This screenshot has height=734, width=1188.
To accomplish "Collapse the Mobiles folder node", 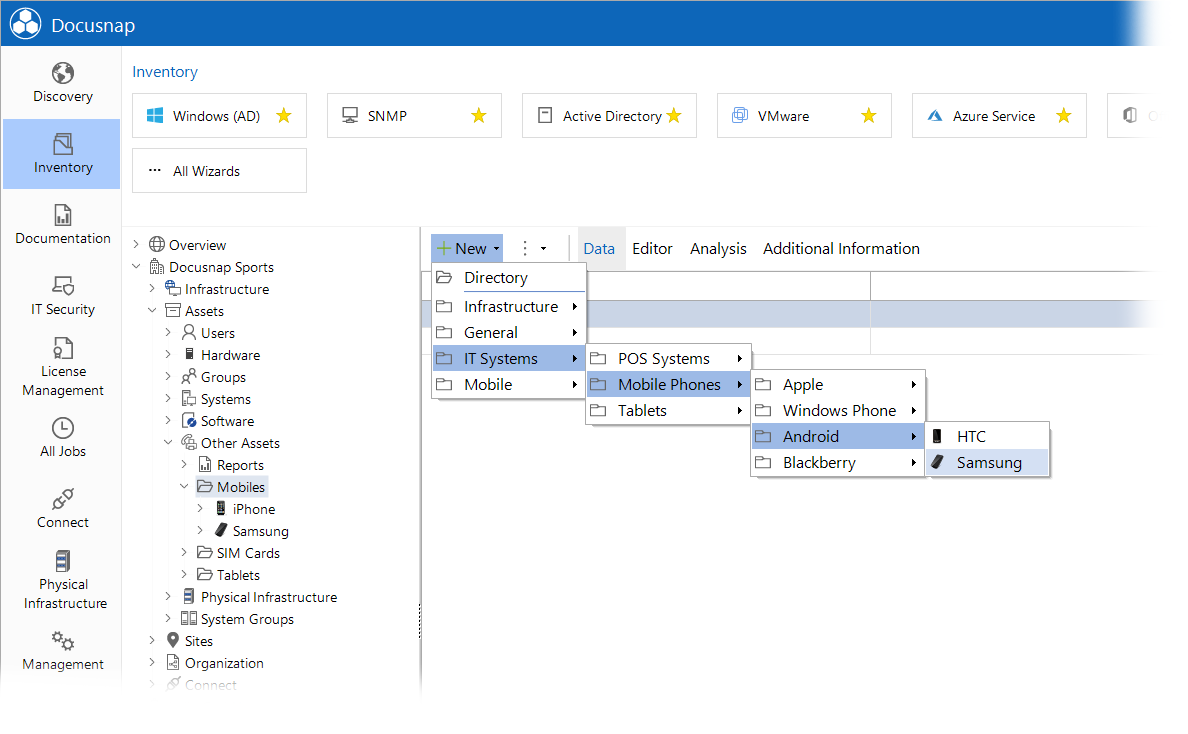I will coord(183,486).
